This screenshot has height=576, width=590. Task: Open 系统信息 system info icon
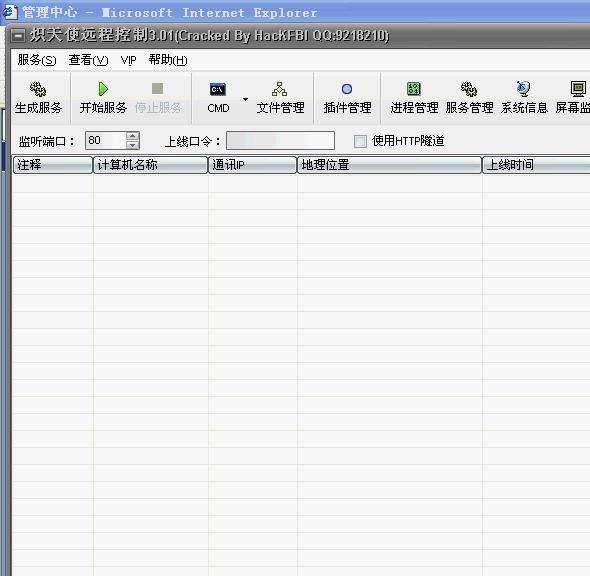point(523,89)
